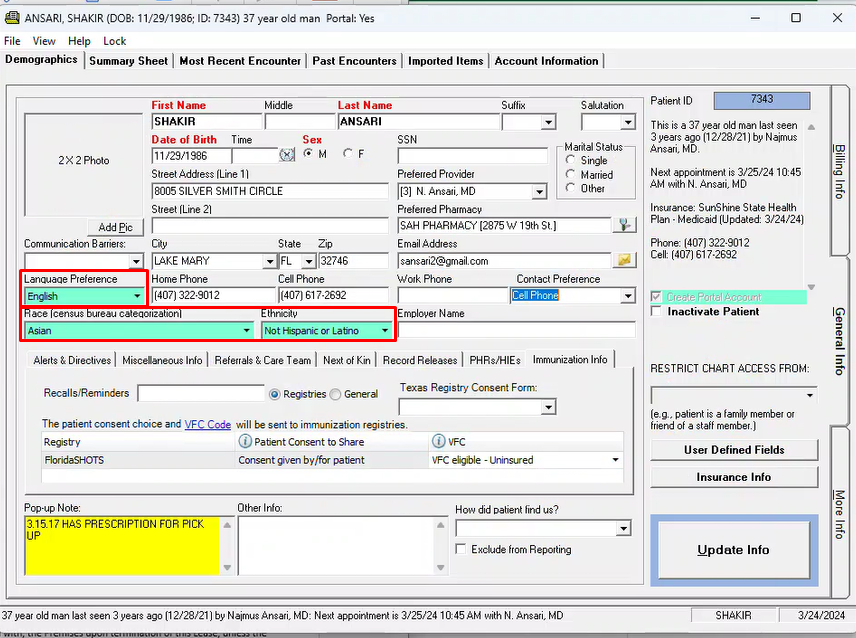
Task: Expand the Preferred Provider dropdown
Action: 540,191
